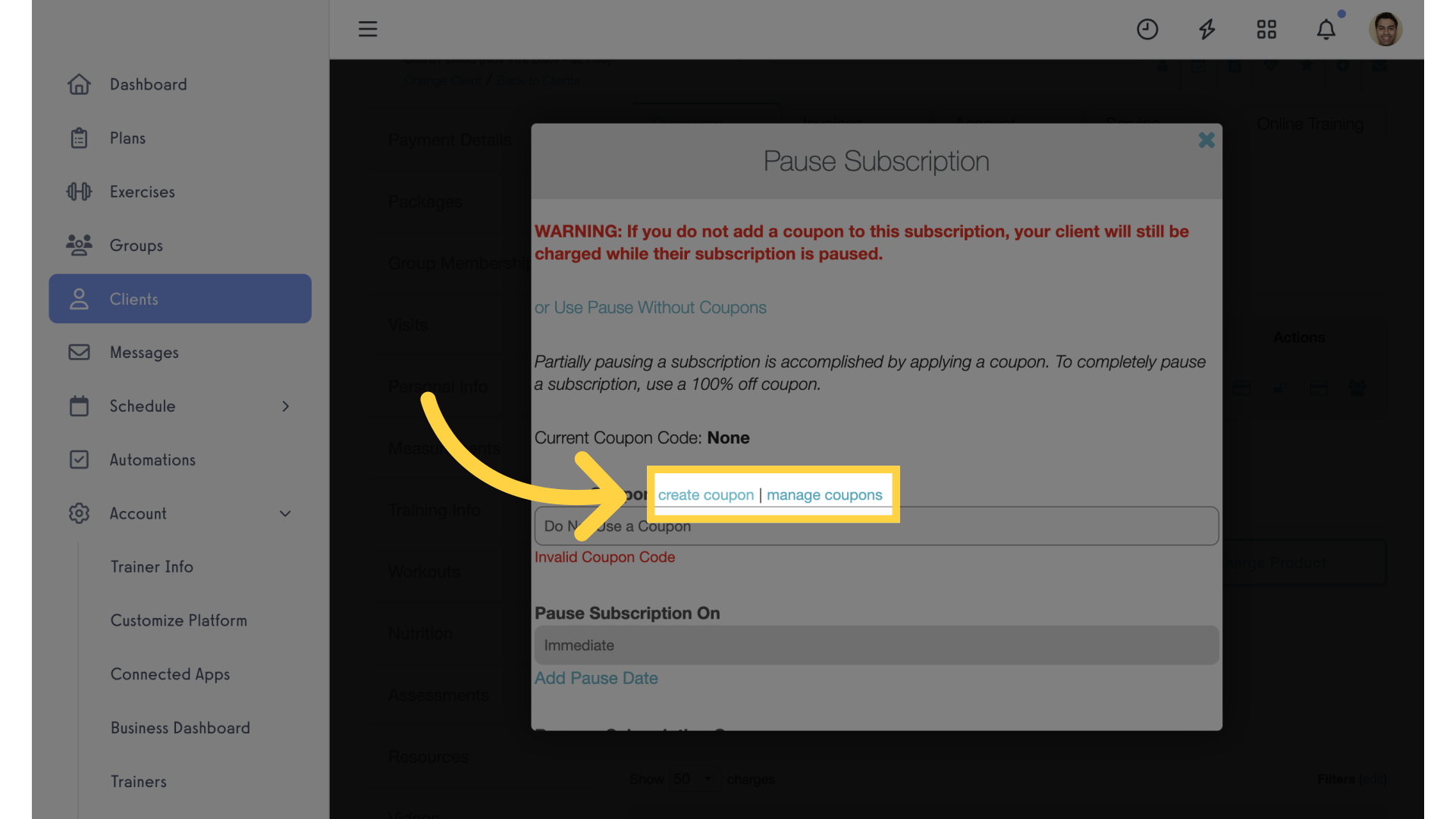Select Packages in background page
The height and width of the screenshot is (819, 1456).
click(x=425, y=202)
